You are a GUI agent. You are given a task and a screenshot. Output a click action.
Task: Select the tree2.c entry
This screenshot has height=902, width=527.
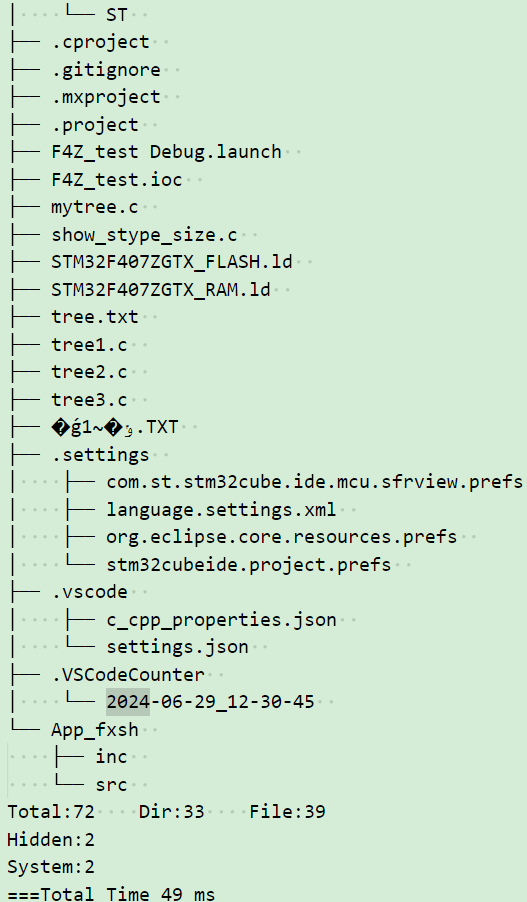[89, 372]
